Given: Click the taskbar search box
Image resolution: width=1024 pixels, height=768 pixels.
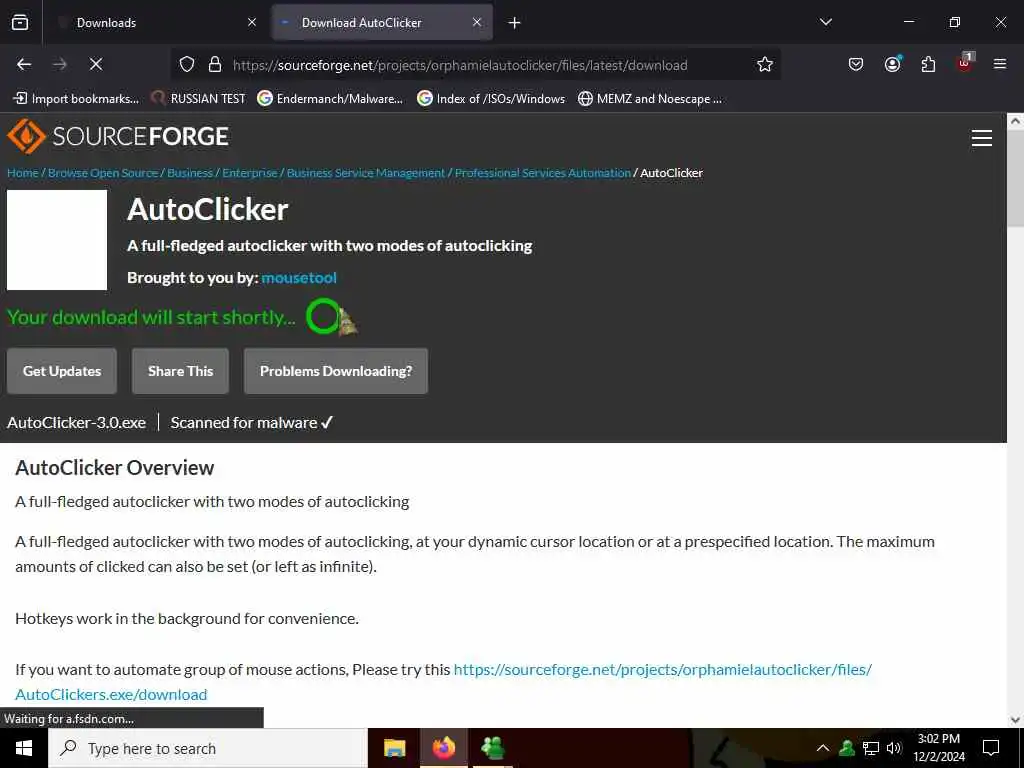Looking at the screenshot, I should [208, 748].
